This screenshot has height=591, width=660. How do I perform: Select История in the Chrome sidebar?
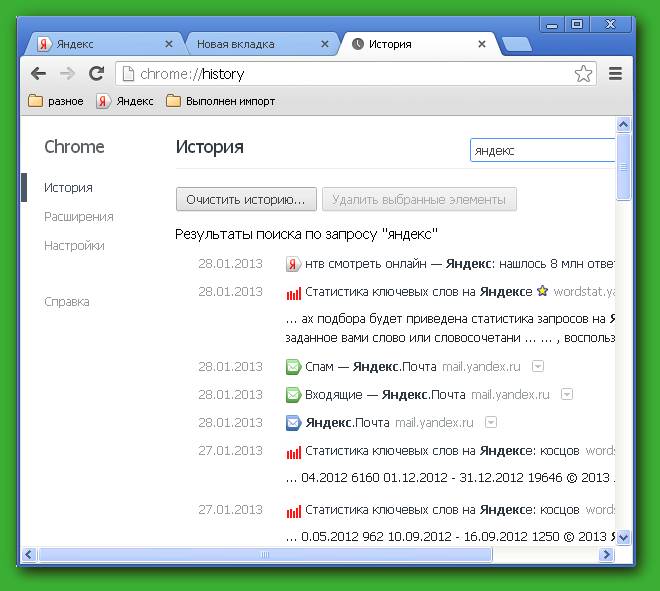68,188
